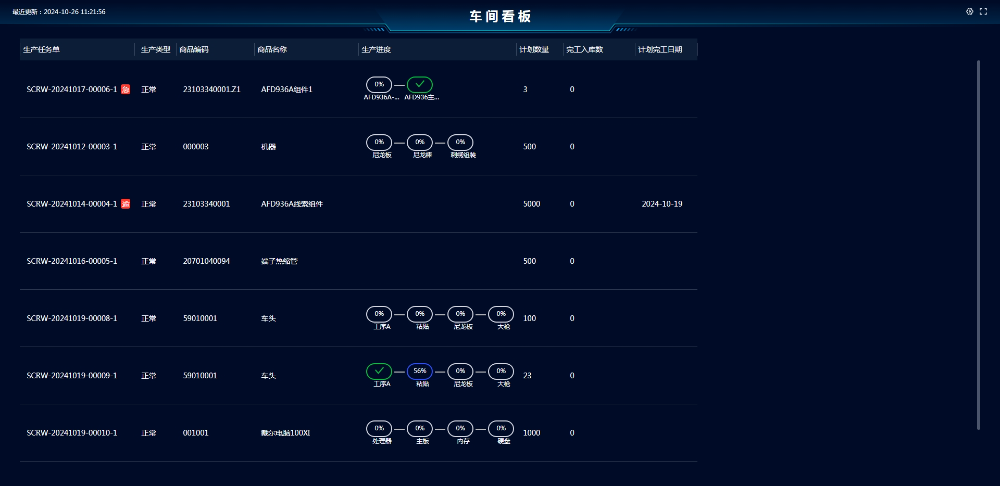This screenshot has height=486, width=1000.
Task: Click last 0% step in SCRW-20241019-00009-1 row
Action: point(501,371)
